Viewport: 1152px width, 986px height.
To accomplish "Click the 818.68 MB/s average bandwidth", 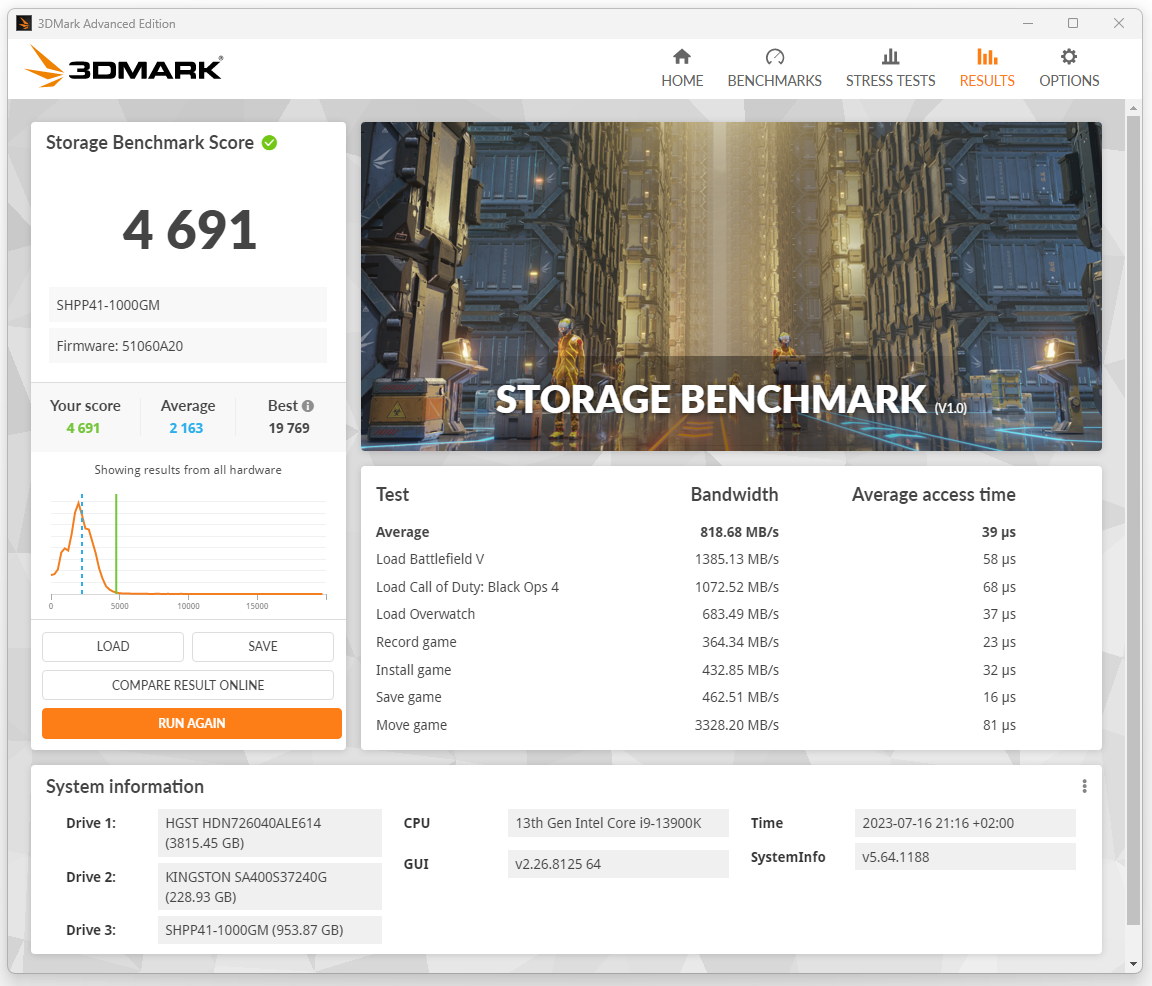I will (739, 532).
